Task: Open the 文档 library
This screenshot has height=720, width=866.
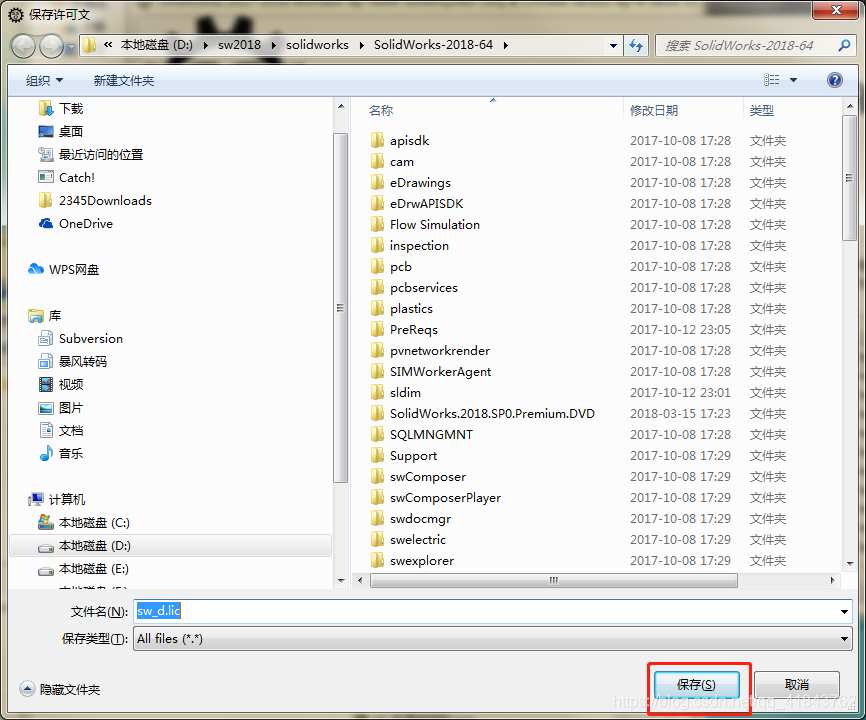Action: [x=61, y=431]
